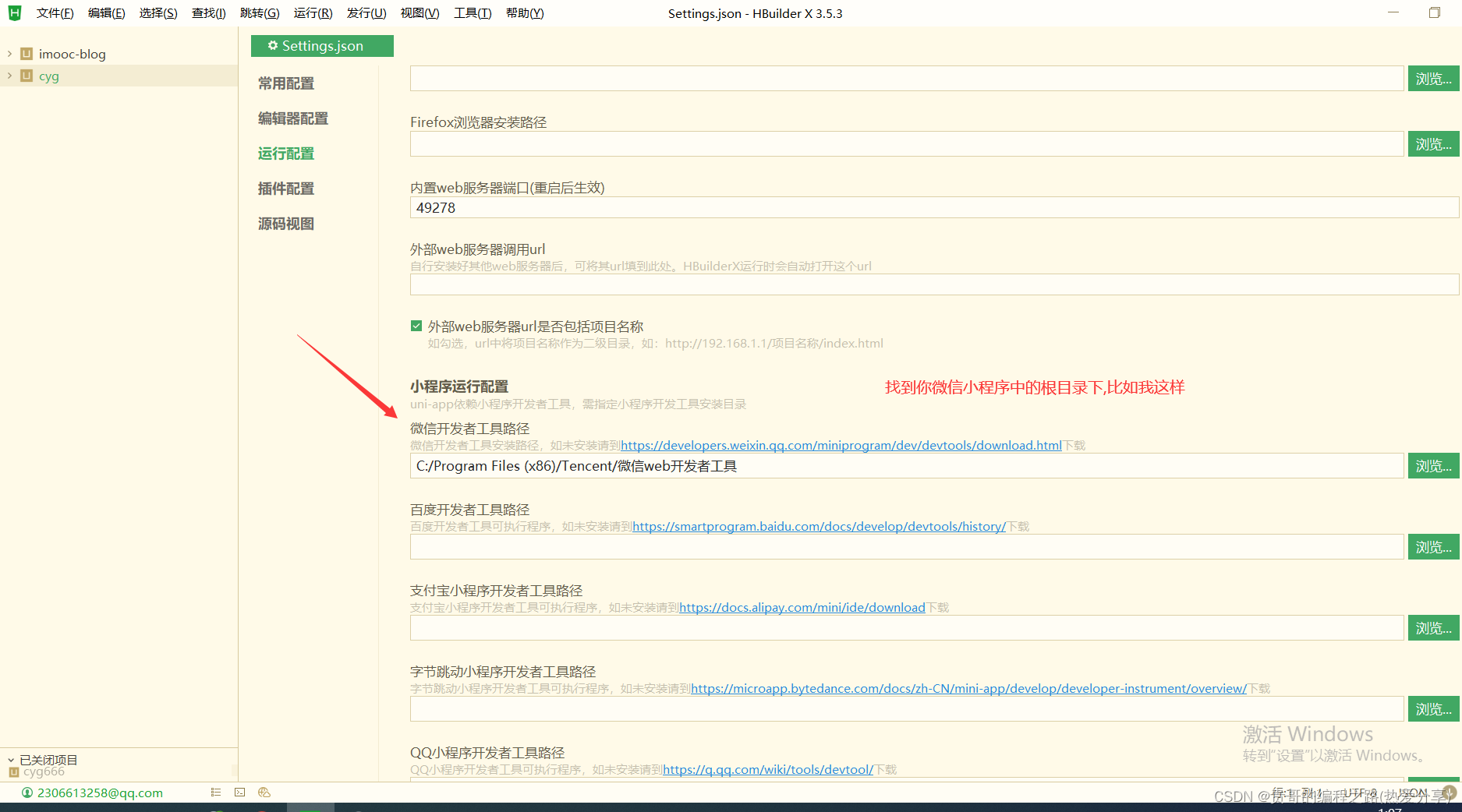This screenshot has width=1462, height=812.
Task: Open the 查找(I) menu
Action: click(x=209, y=13)
